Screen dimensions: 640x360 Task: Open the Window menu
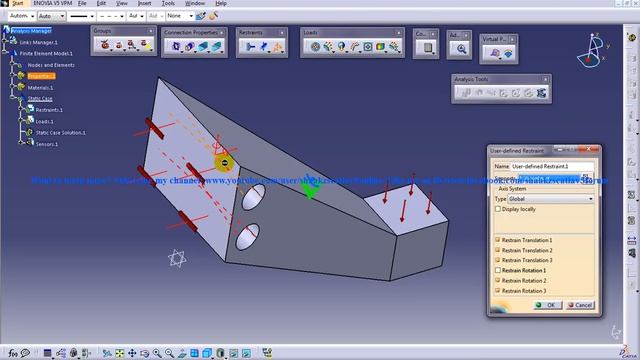(195, 3)
